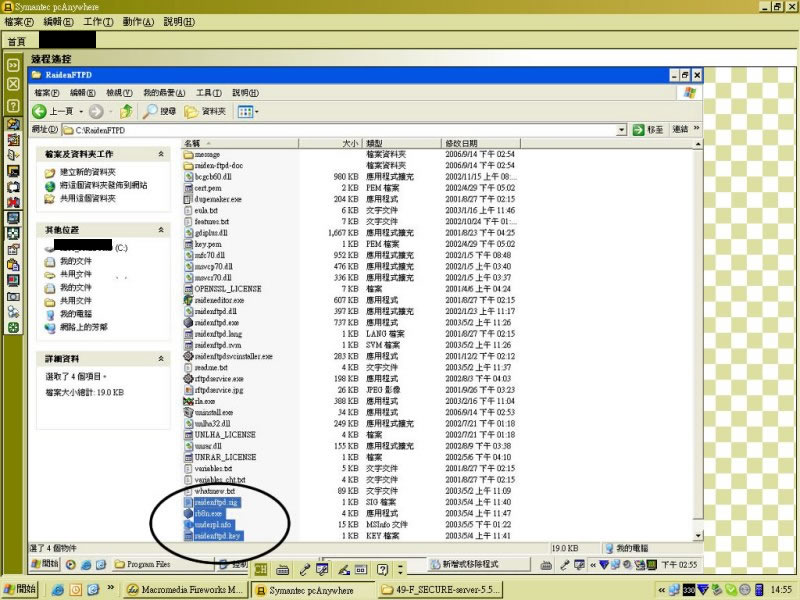Open Explorer 工具(T) menu
This screenshot has width=800, height=600.
209,93
